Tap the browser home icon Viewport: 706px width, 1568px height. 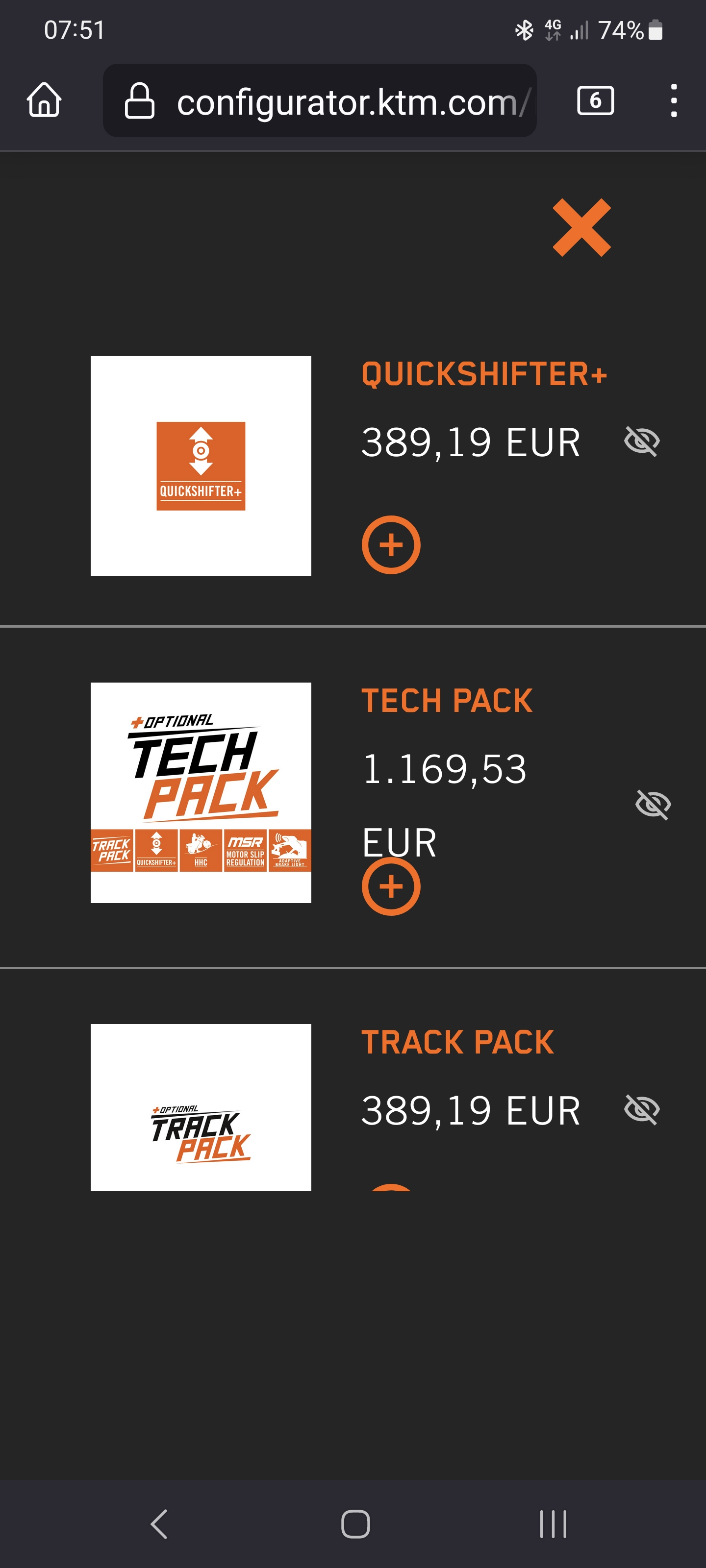click(x=45, y=100)
